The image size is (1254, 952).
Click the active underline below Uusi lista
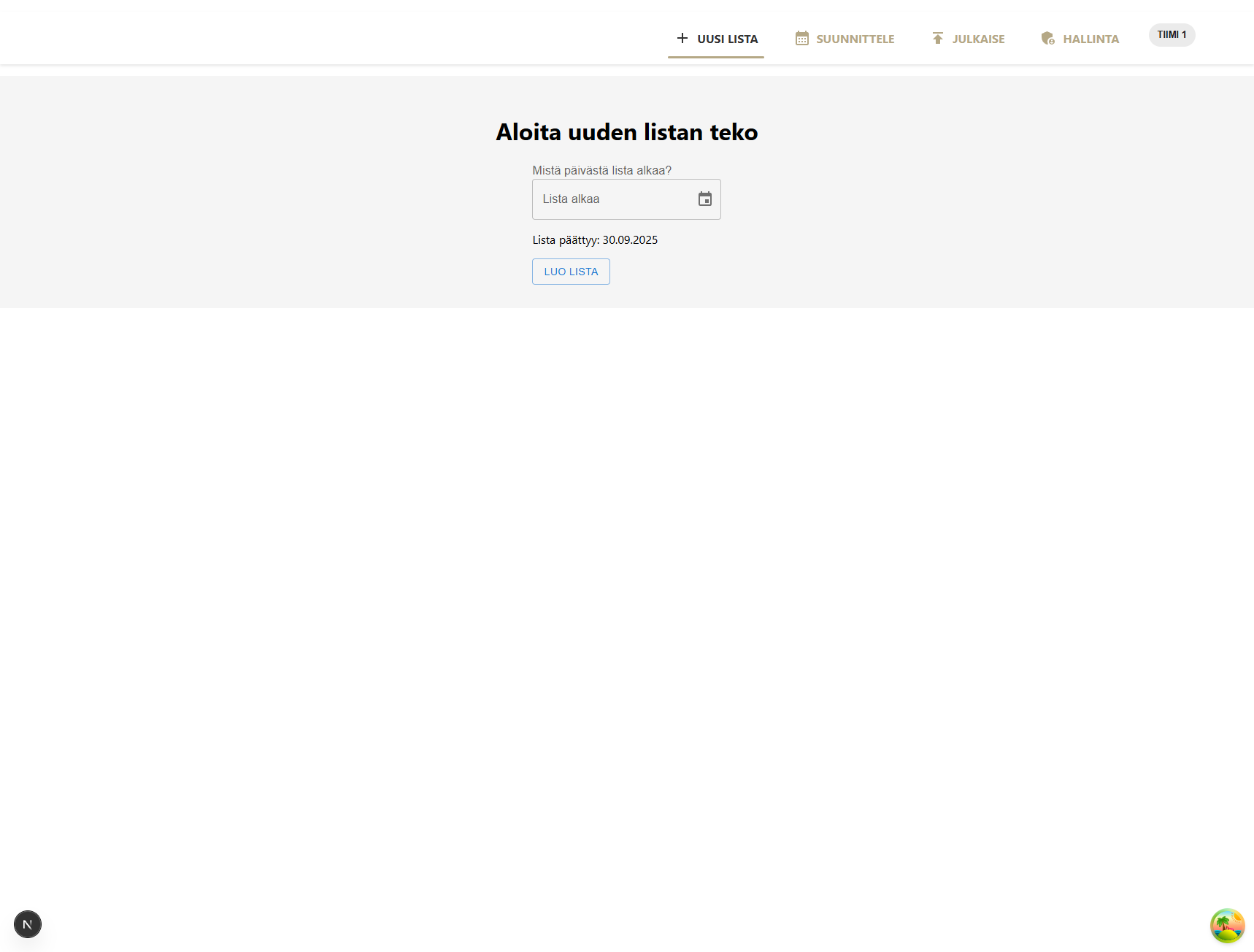click(715, 57)
